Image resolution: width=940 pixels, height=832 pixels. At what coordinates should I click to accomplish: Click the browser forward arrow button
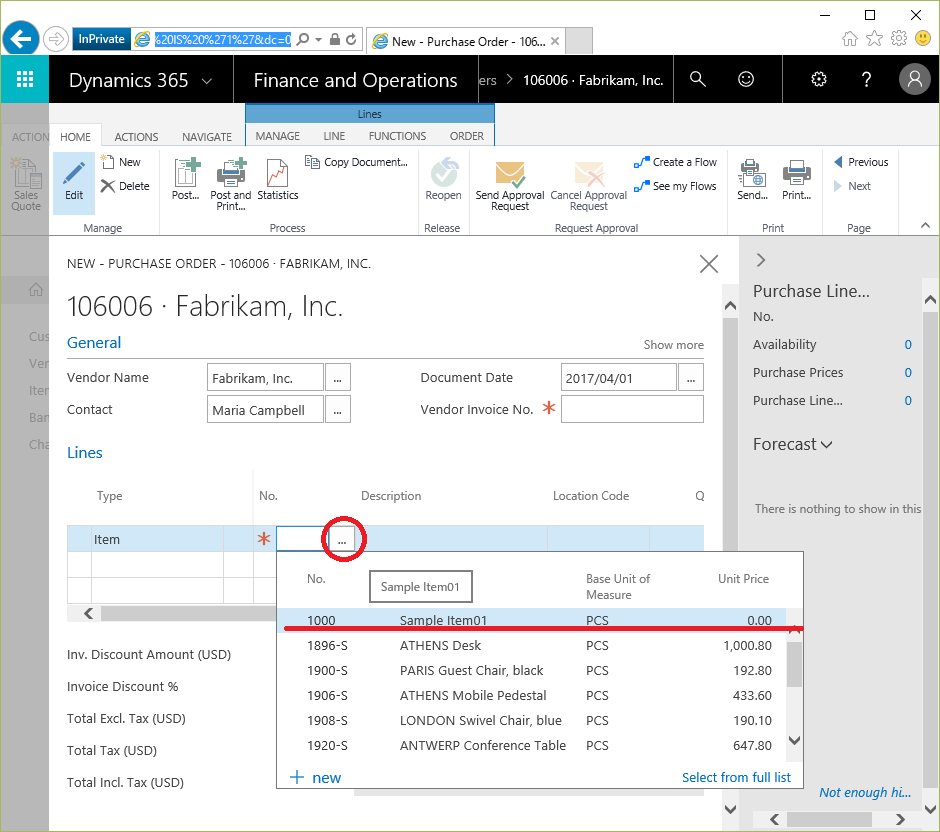56,40
